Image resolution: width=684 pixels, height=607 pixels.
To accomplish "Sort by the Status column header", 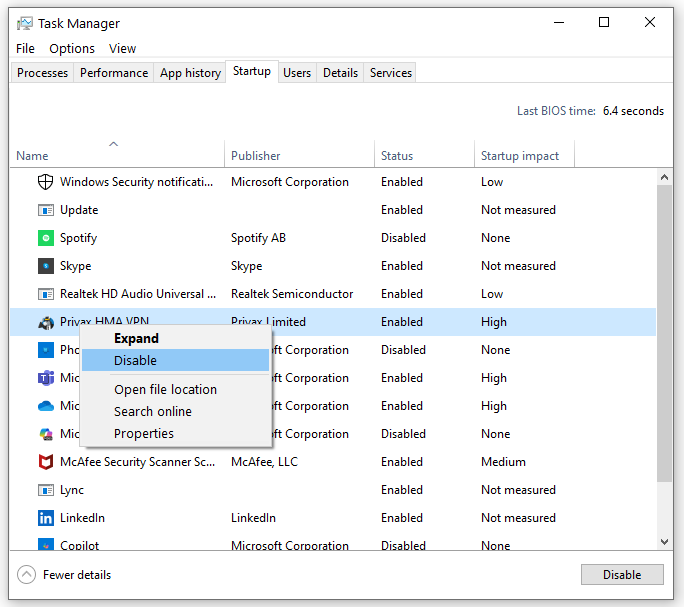I will coord(424,156).
